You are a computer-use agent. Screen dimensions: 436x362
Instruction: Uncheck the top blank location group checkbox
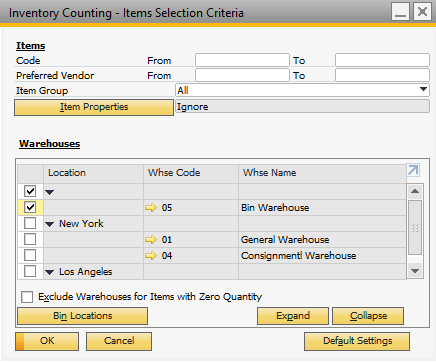click(30, 191)
